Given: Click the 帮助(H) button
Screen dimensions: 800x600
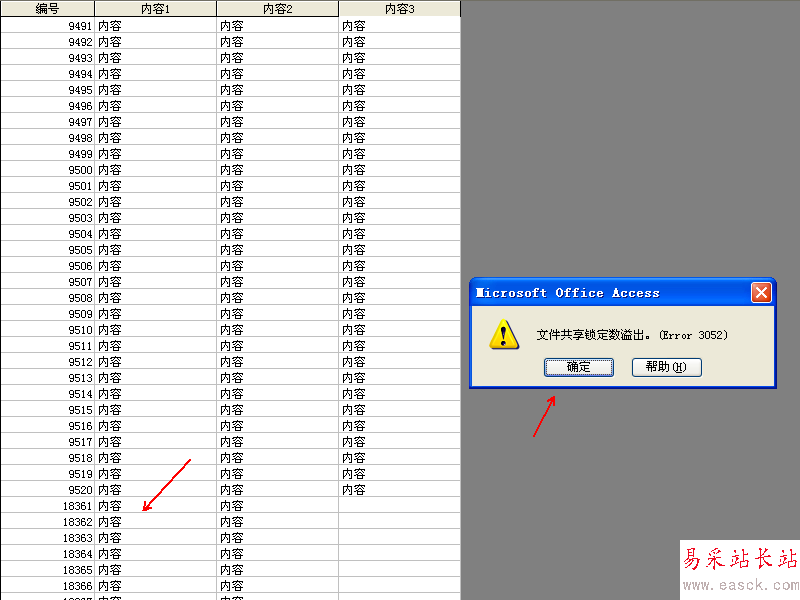Looking at the screenshot, I should tap(666, 367).
